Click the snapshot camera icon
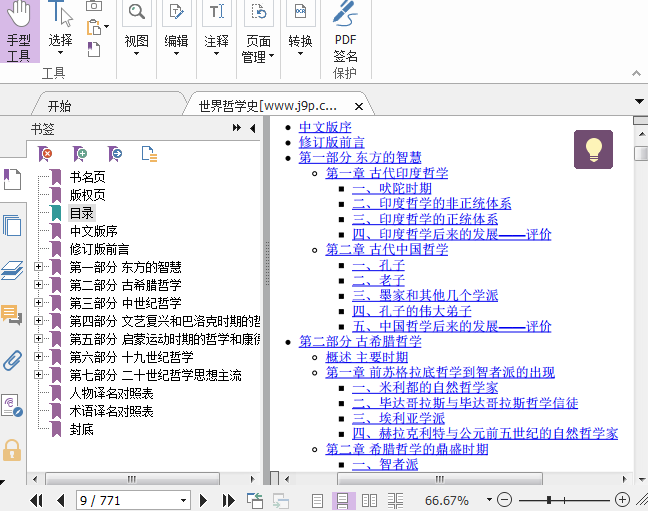648x511 pixels. coord(94,5)
